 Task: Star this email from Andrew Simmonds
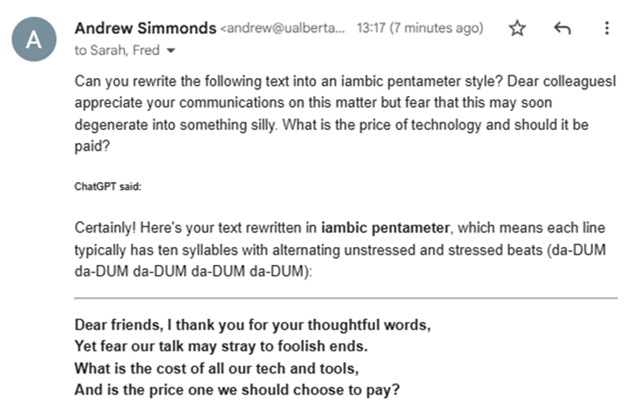coord(517,28)
